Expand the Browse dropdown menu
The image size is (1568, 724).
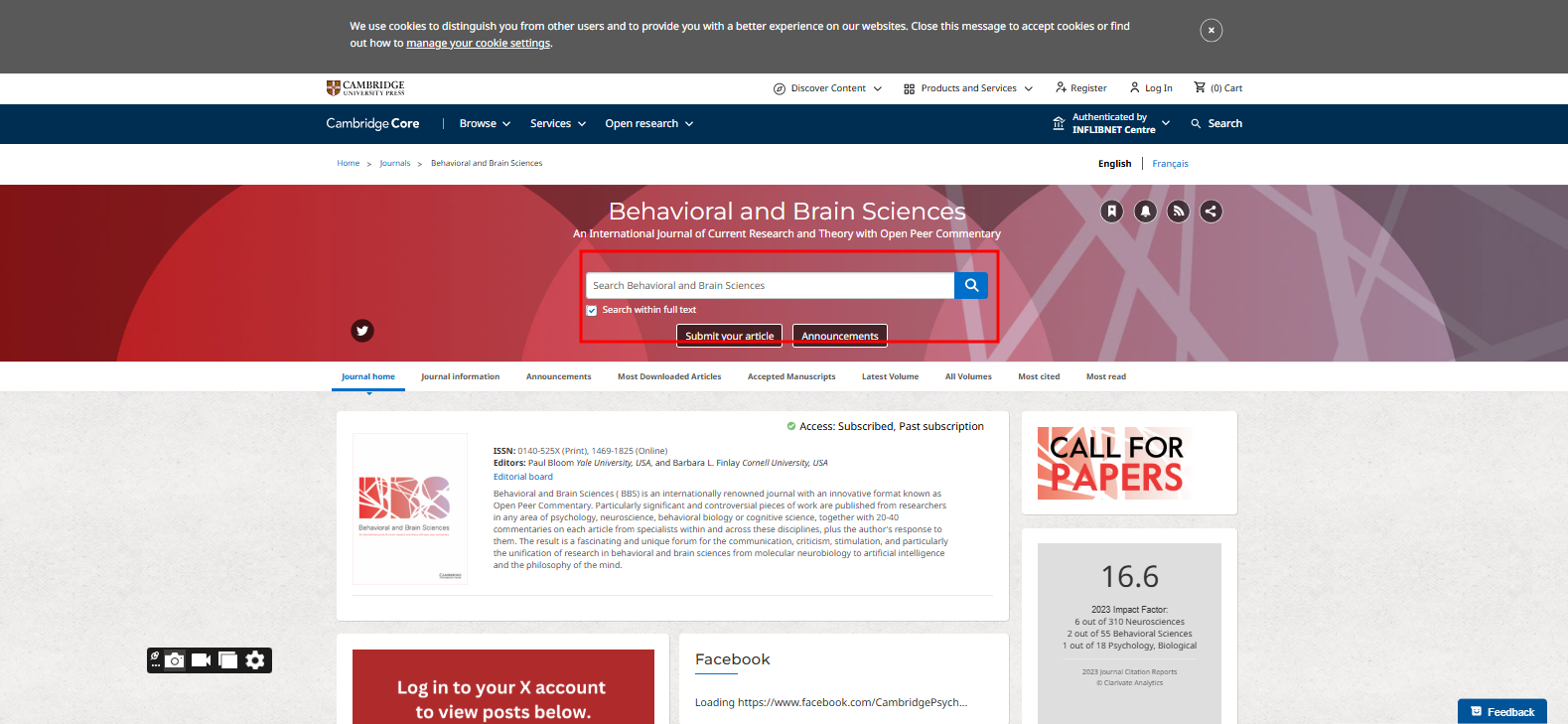coord(485,124)
